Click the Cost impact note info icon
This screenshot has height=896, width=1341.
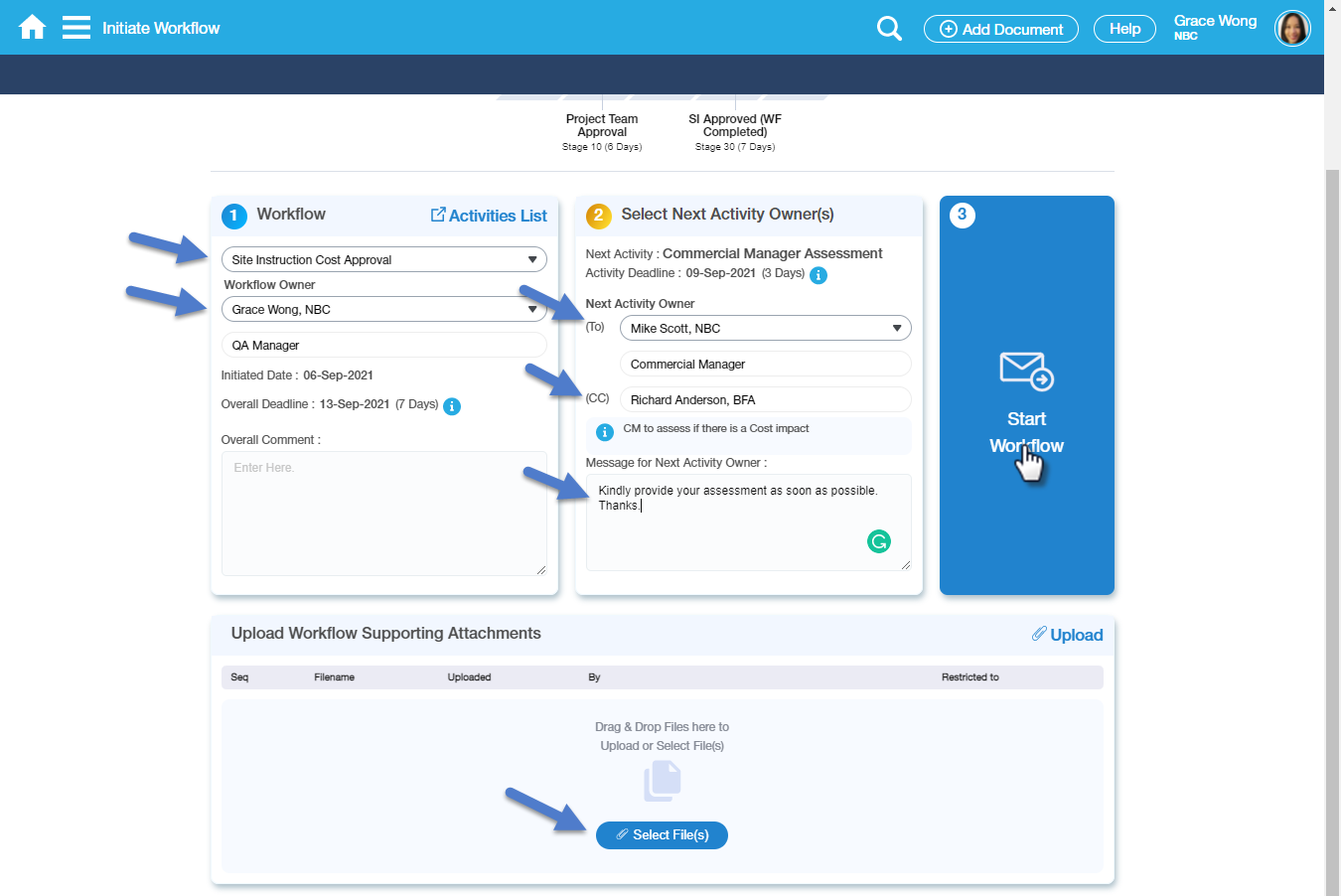604,432
